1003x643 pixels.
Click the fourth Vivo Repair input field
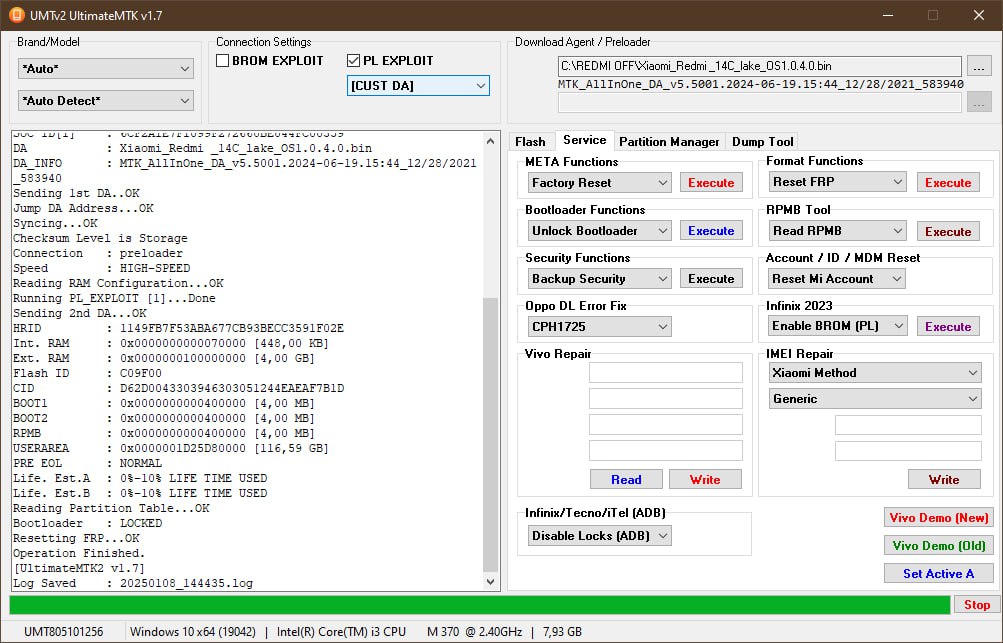(x=666, y=450)
